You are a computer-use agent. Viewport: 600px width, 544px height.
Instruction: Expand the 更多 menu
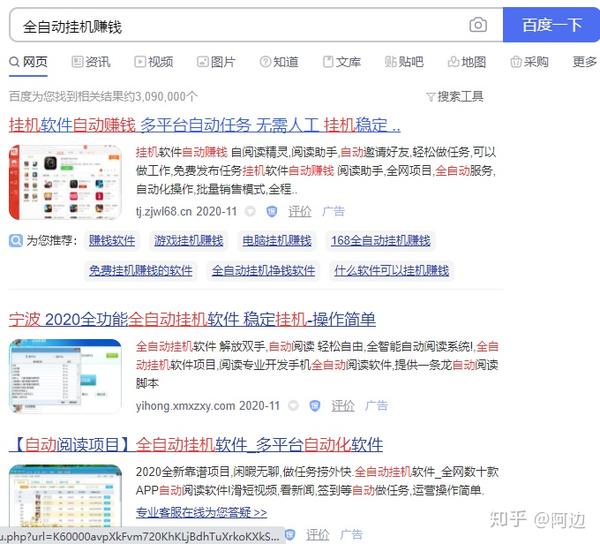(x=585, y=62)
